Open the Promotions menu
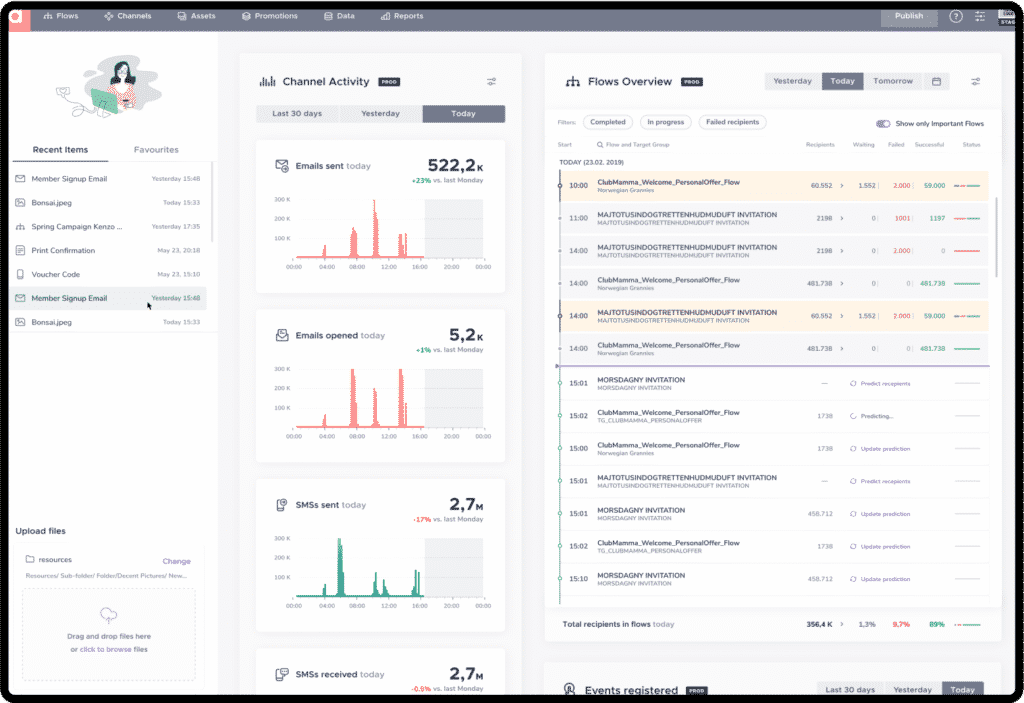Image resolution: width=1024 pixels, height=703 pixels. pos(270,16)
